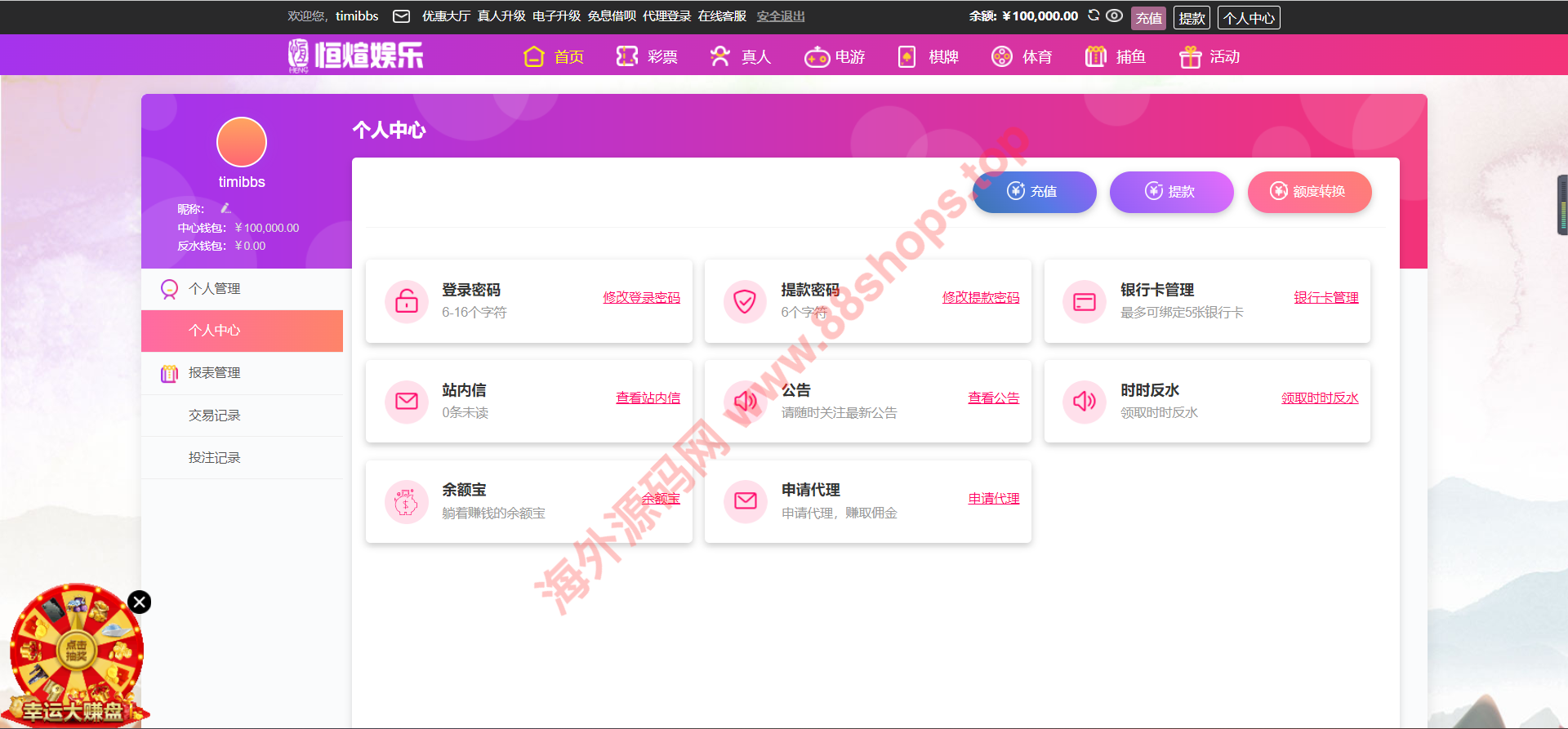Click the timibbs profile avatar
1568x729 pixels.
pyautogui.click(x=242, y=142)
